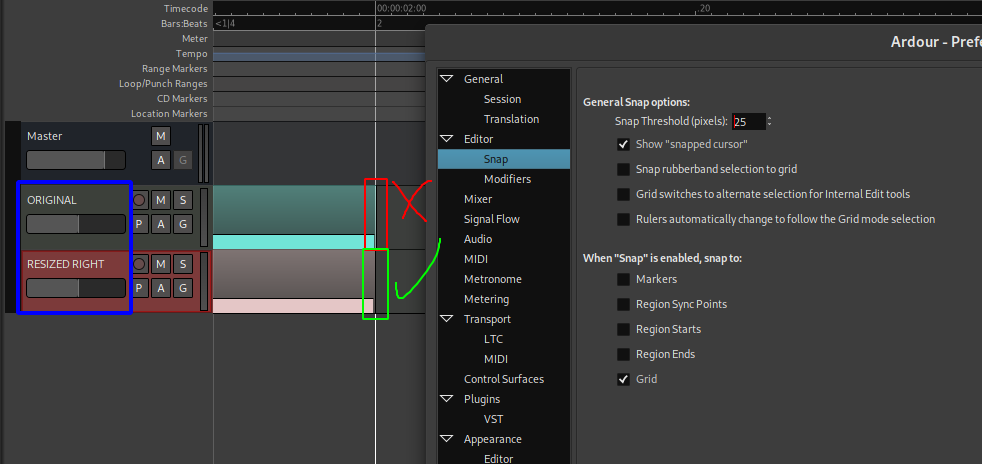Disable snapping to Grid
Image resolution: width=982 pixels, height=464 pixels.
tap(624, 379)
